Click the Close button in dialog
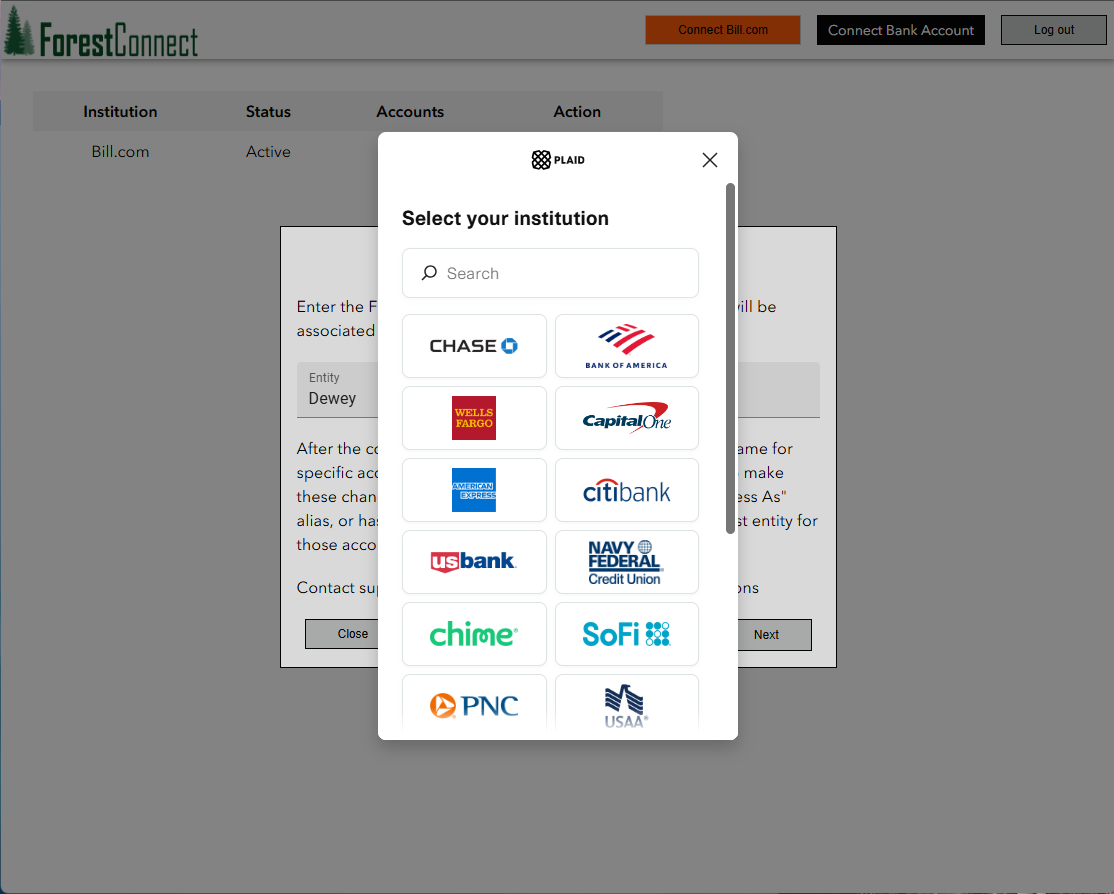 click(342, 634)
